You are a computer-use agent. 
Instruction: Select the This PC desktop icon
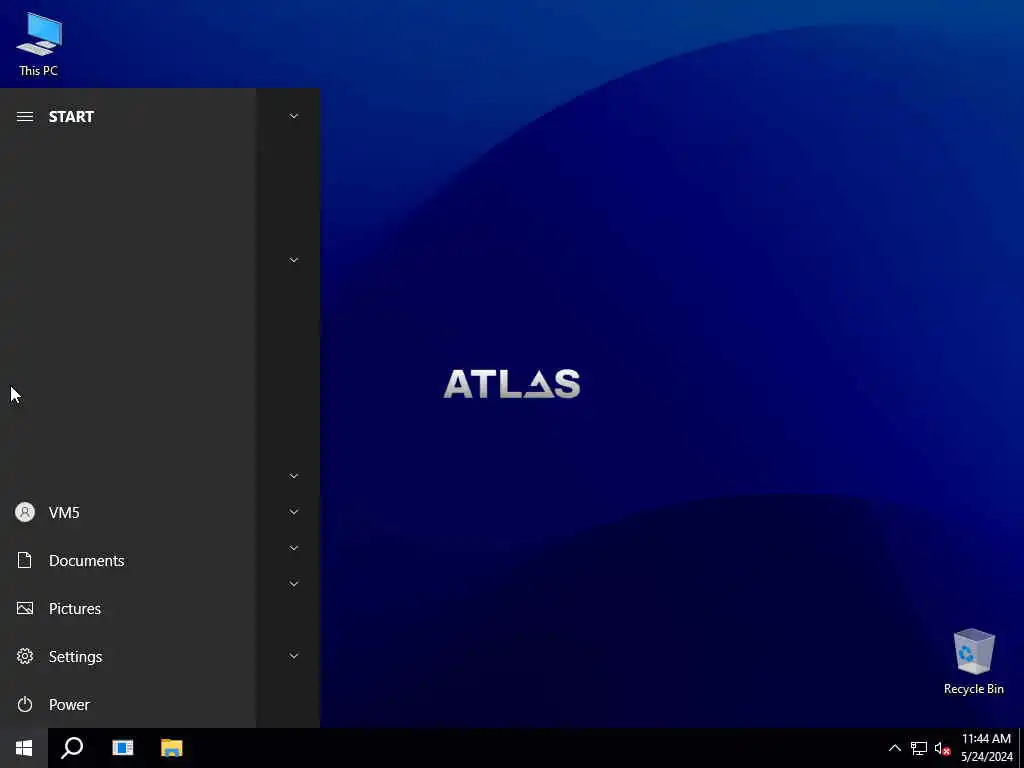click(x=39, y=44)
